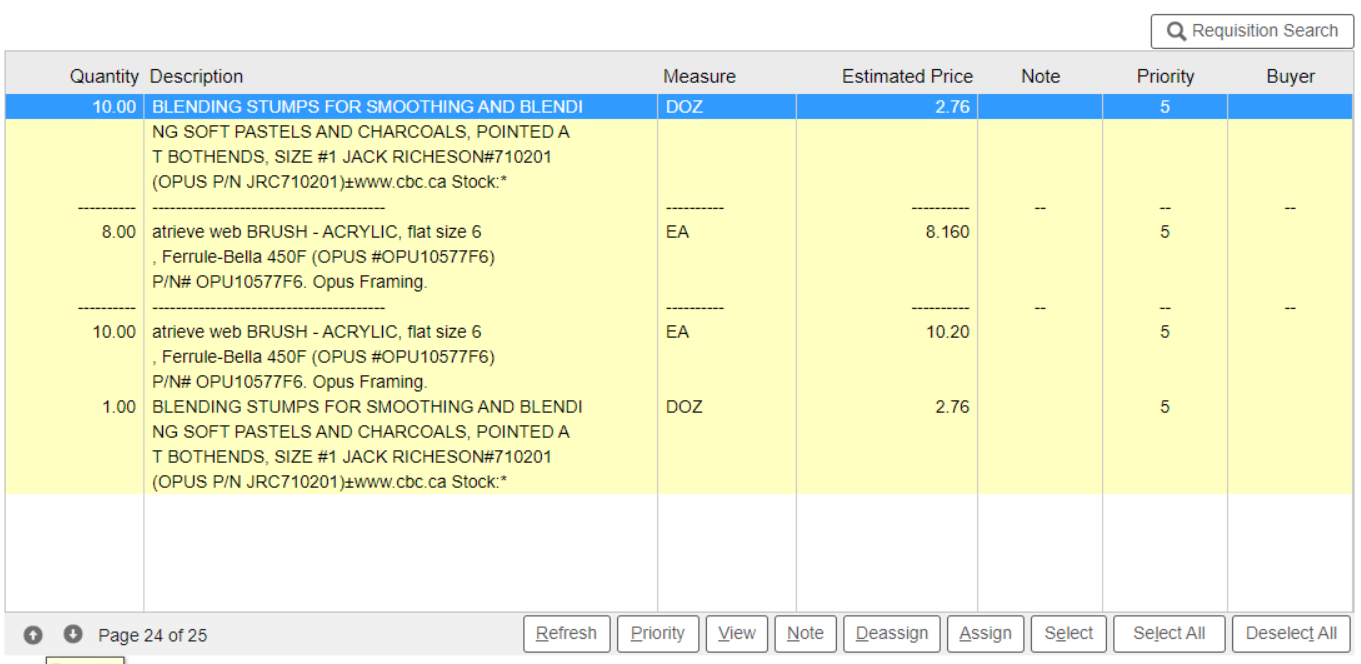Click the Select All button
Viewport: 1361px width, 664px height.
[1168, 634]
